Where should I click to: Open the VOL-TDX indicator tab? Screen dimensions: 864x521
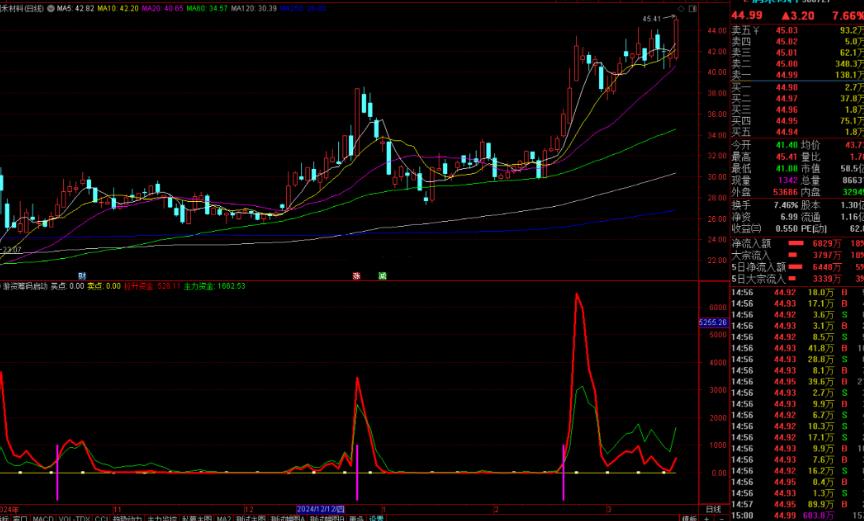pos(74,518)
